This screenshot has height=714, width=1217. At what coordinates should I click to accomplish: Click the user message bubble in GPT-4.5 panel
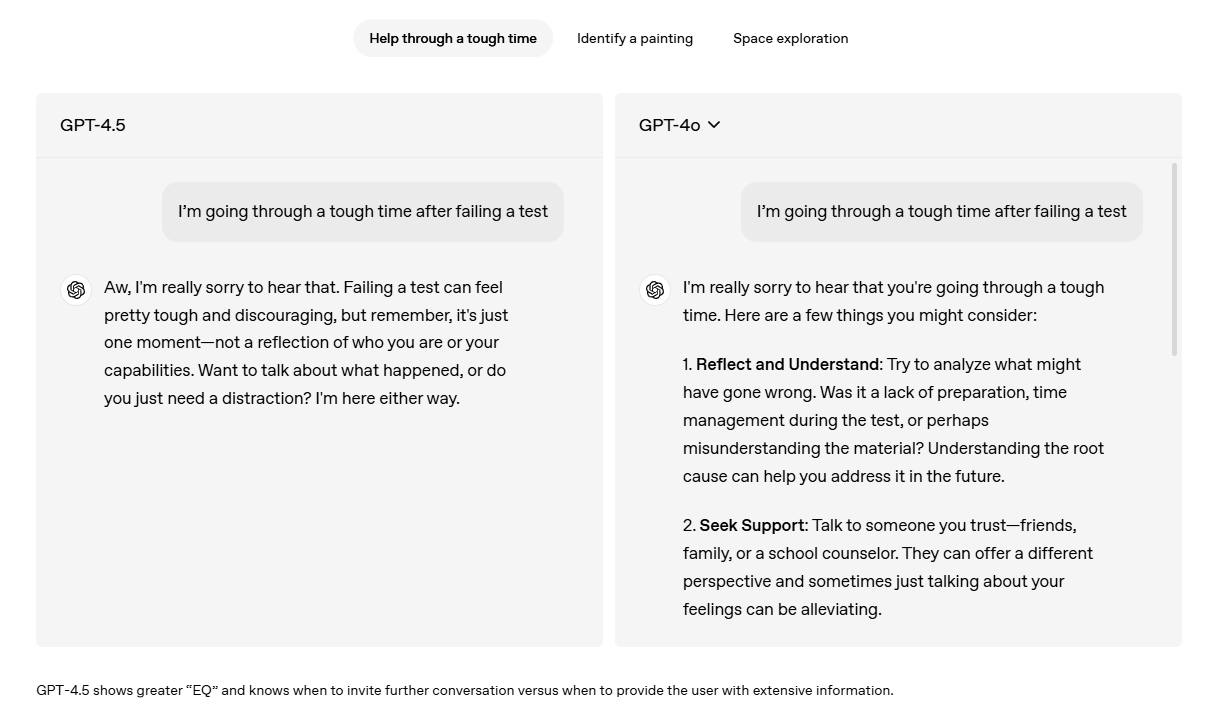363,212
